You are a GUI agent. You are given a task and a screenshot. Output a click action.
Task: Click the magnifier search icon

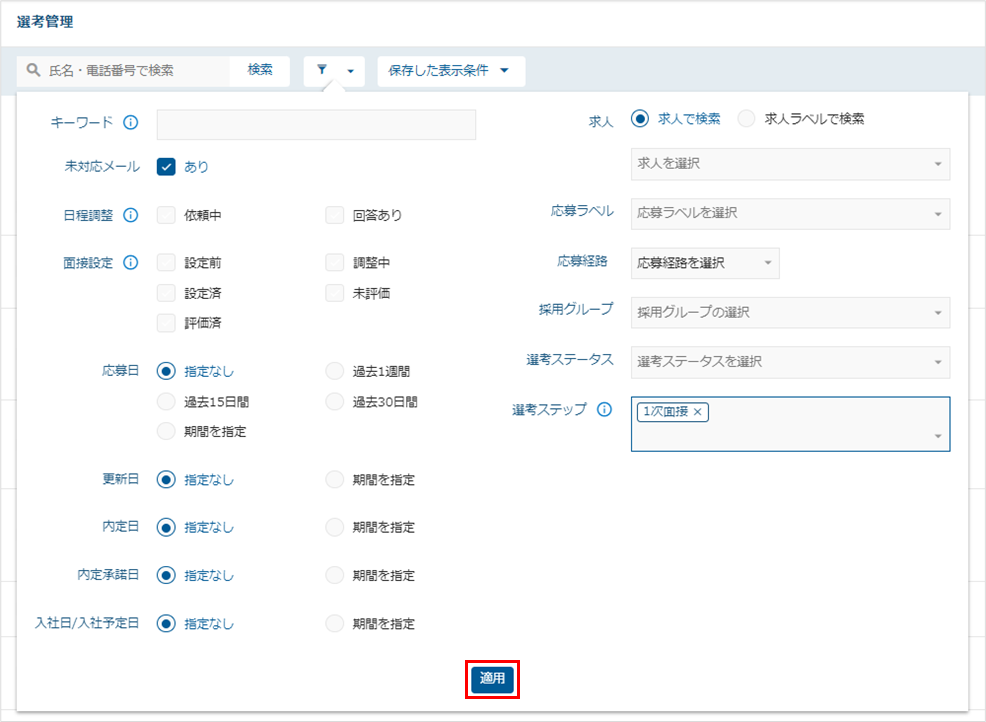tap(33, 70)
